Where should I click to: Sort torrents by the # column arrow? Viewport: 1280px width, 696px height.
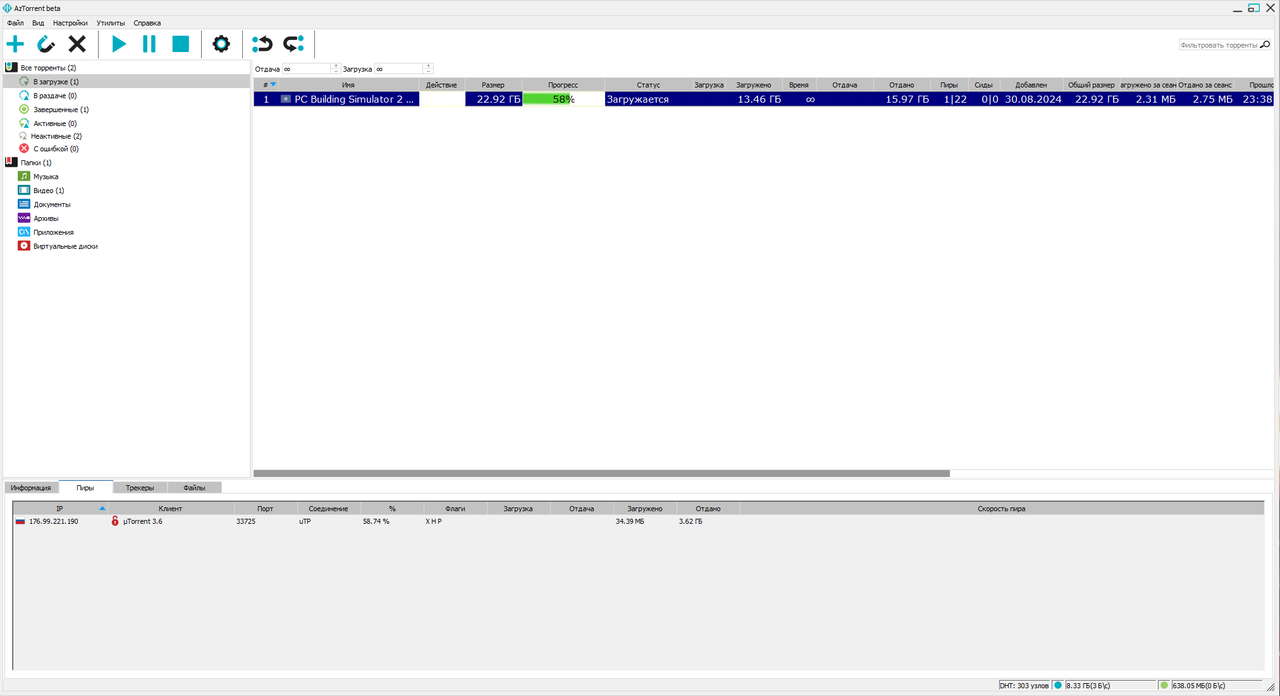[273, 84]
